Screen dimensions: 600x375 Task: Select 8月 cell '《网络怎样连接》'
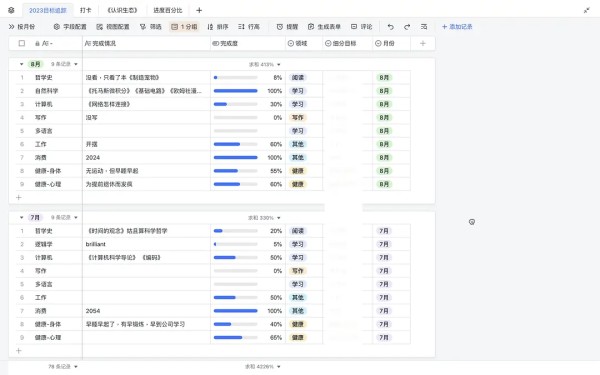146,104
